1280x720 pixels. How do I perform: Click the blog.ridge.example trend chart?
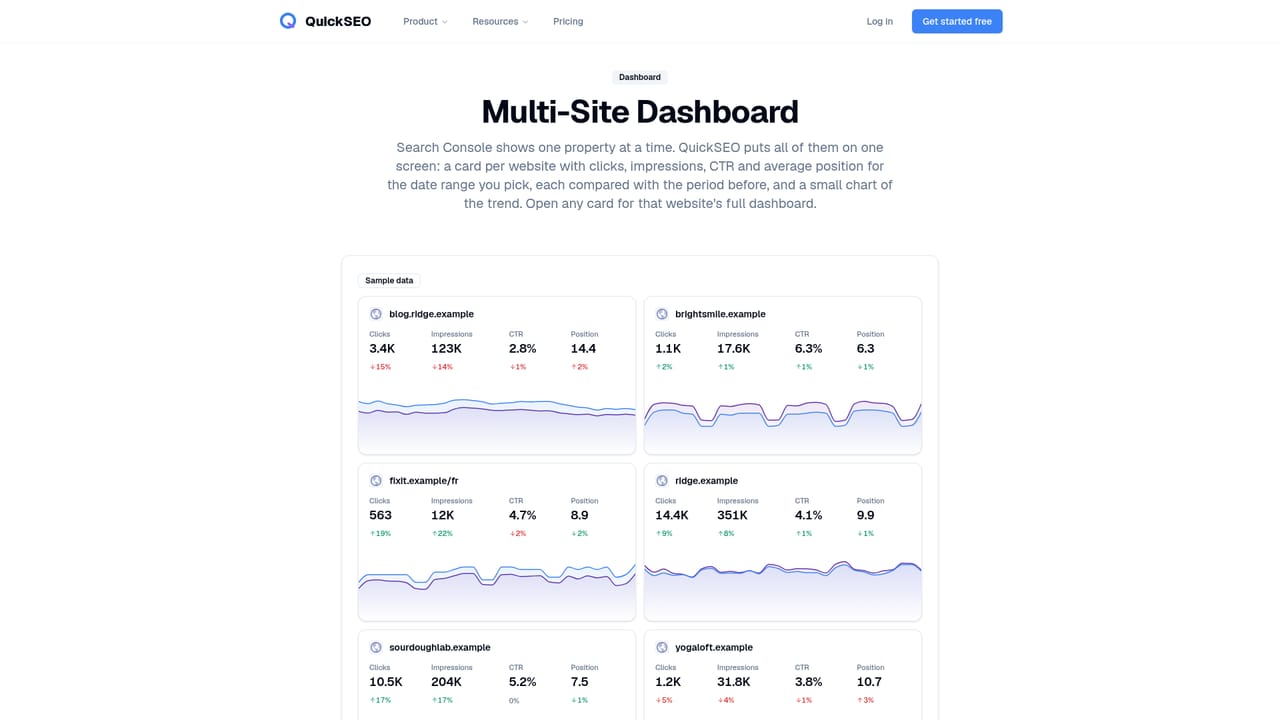coord(497,425)
